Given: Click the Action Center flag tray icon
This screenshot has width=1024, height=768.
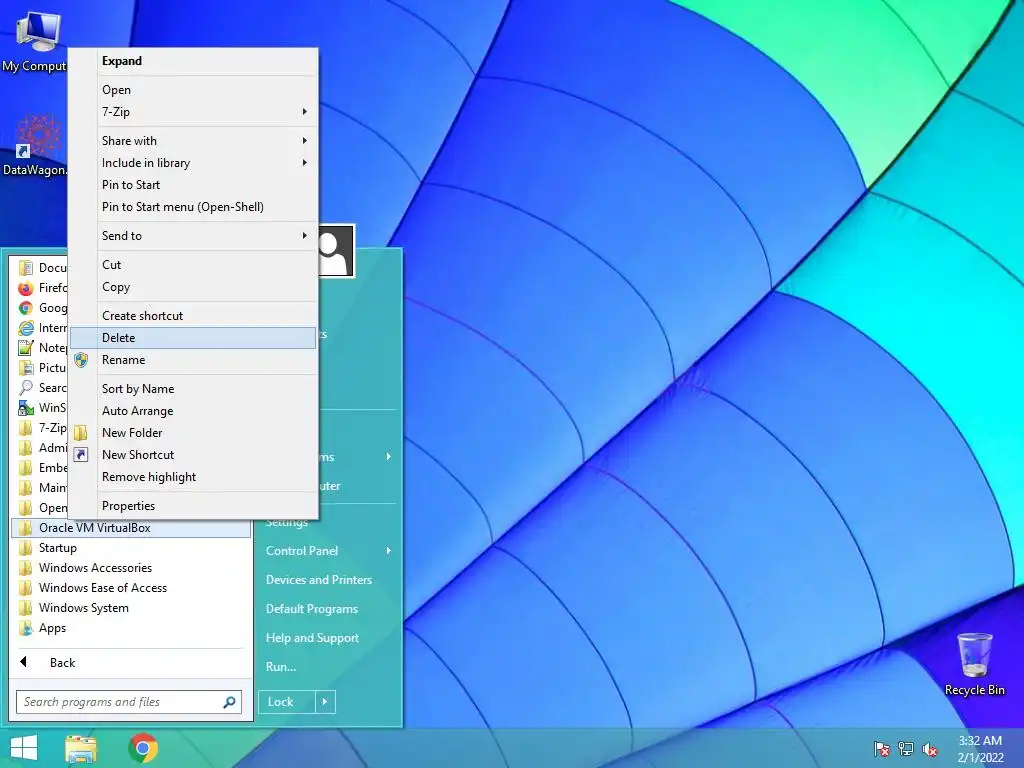Looking at the screenshot, I should 882,749.
